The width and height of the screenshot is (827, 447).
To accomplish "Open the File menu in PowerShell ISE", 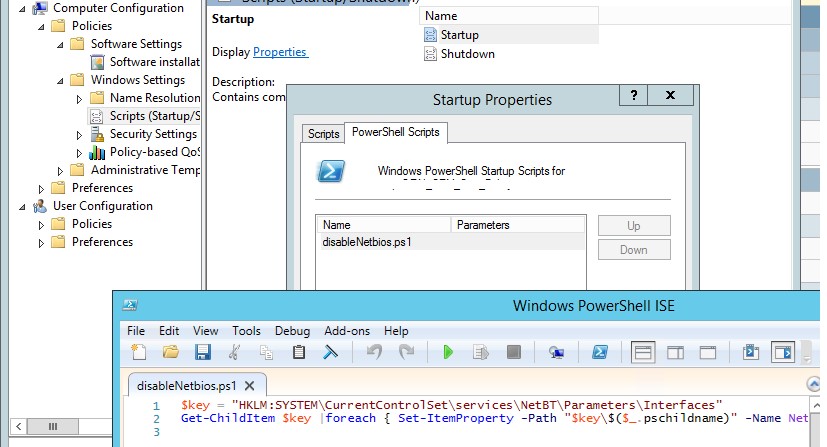I will click(136, 331).
